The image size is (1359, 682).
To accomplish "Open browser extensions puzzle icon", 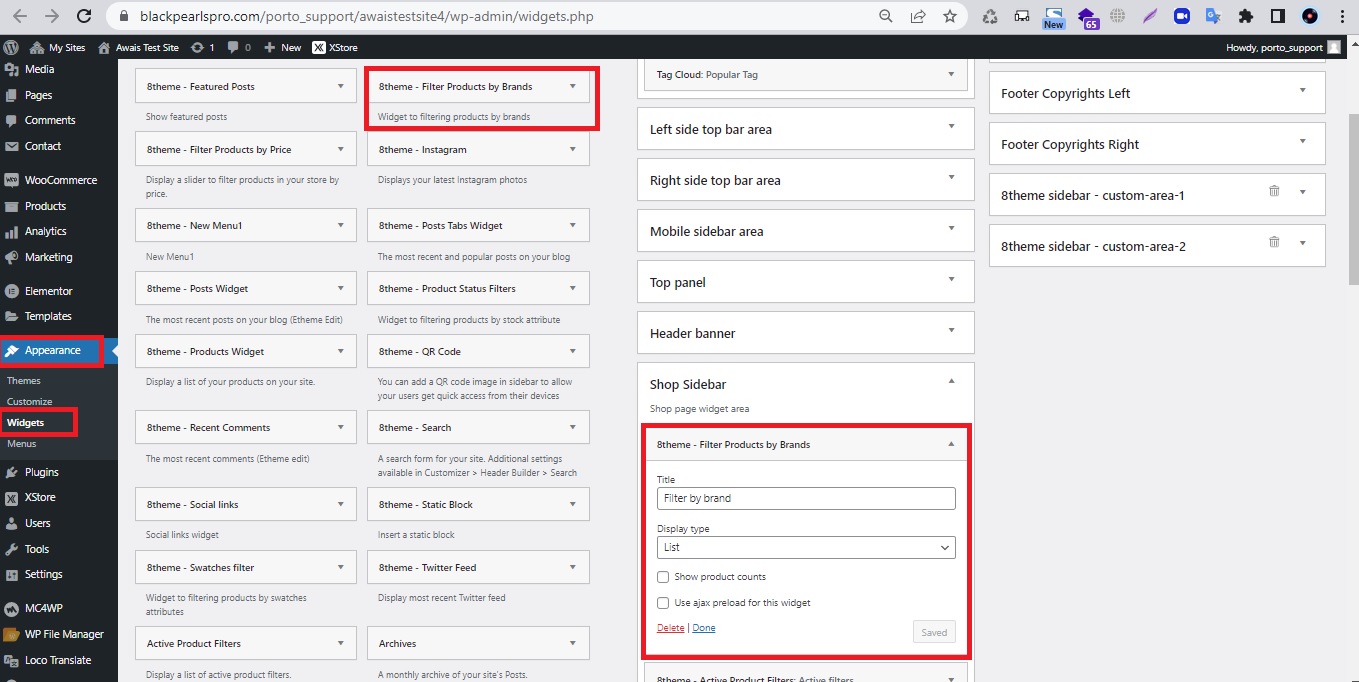I will point(1246,16).
